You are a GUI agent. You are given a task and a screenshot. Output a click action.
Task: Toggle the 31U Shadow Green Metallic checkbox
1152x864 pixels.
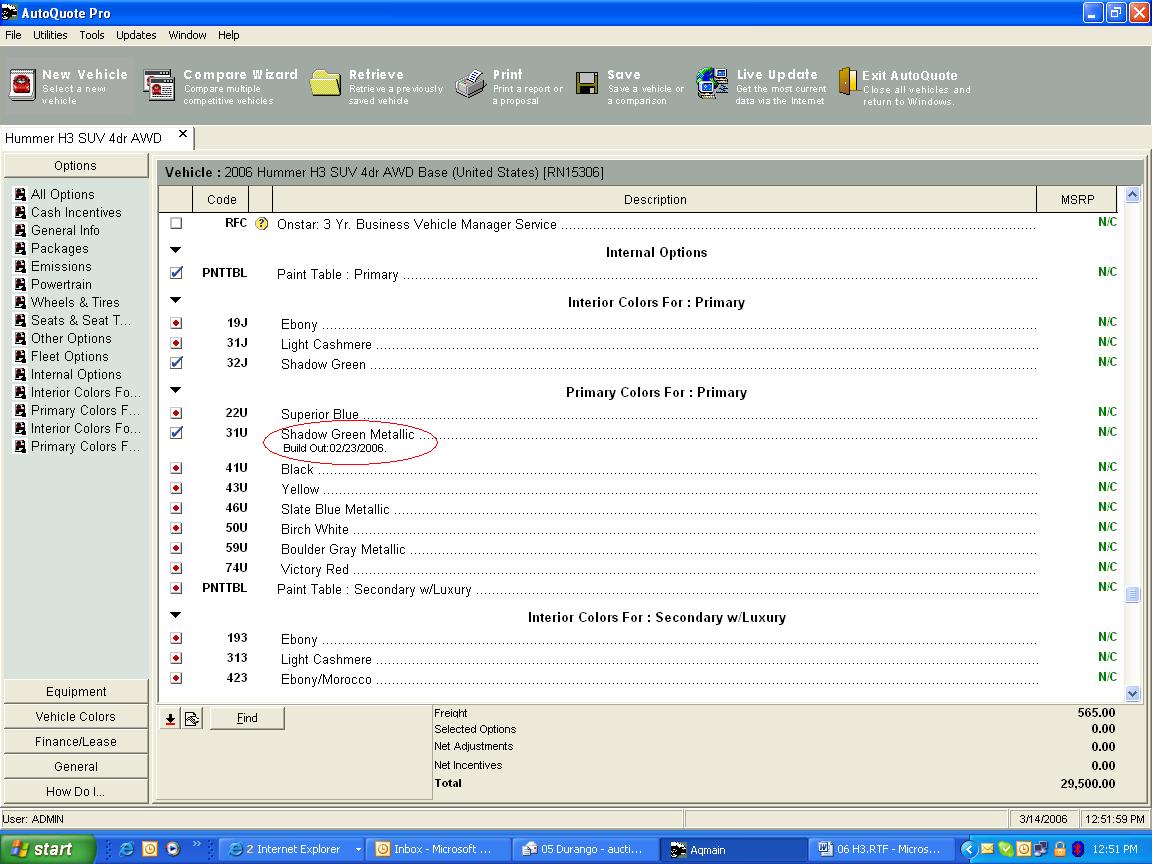[x=176, y=433]
